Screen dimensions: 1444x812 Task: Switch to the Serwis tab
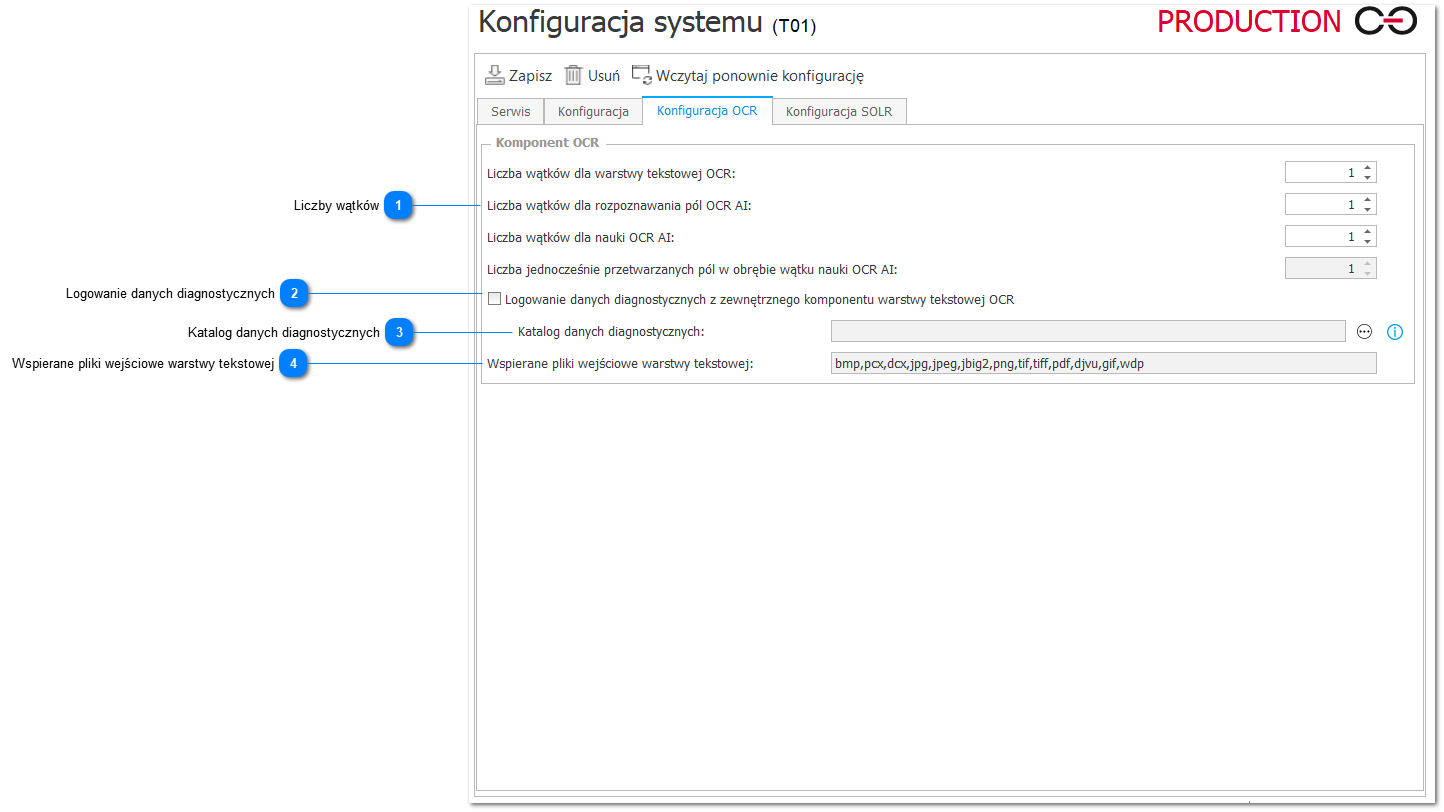click(510, 111)
